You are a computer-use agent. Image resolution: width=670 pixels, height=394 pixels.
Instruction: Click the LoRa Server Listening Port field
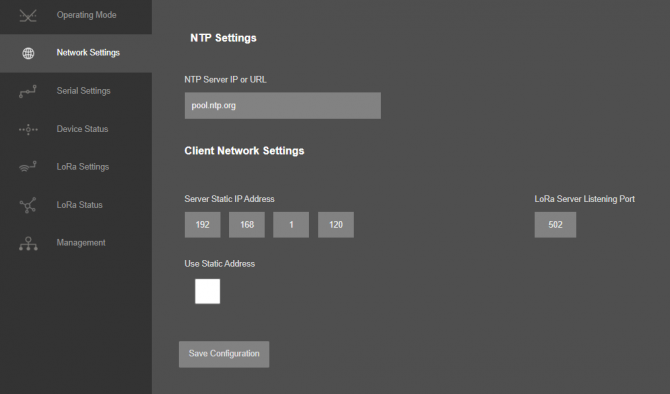click(x=555, y=225)
